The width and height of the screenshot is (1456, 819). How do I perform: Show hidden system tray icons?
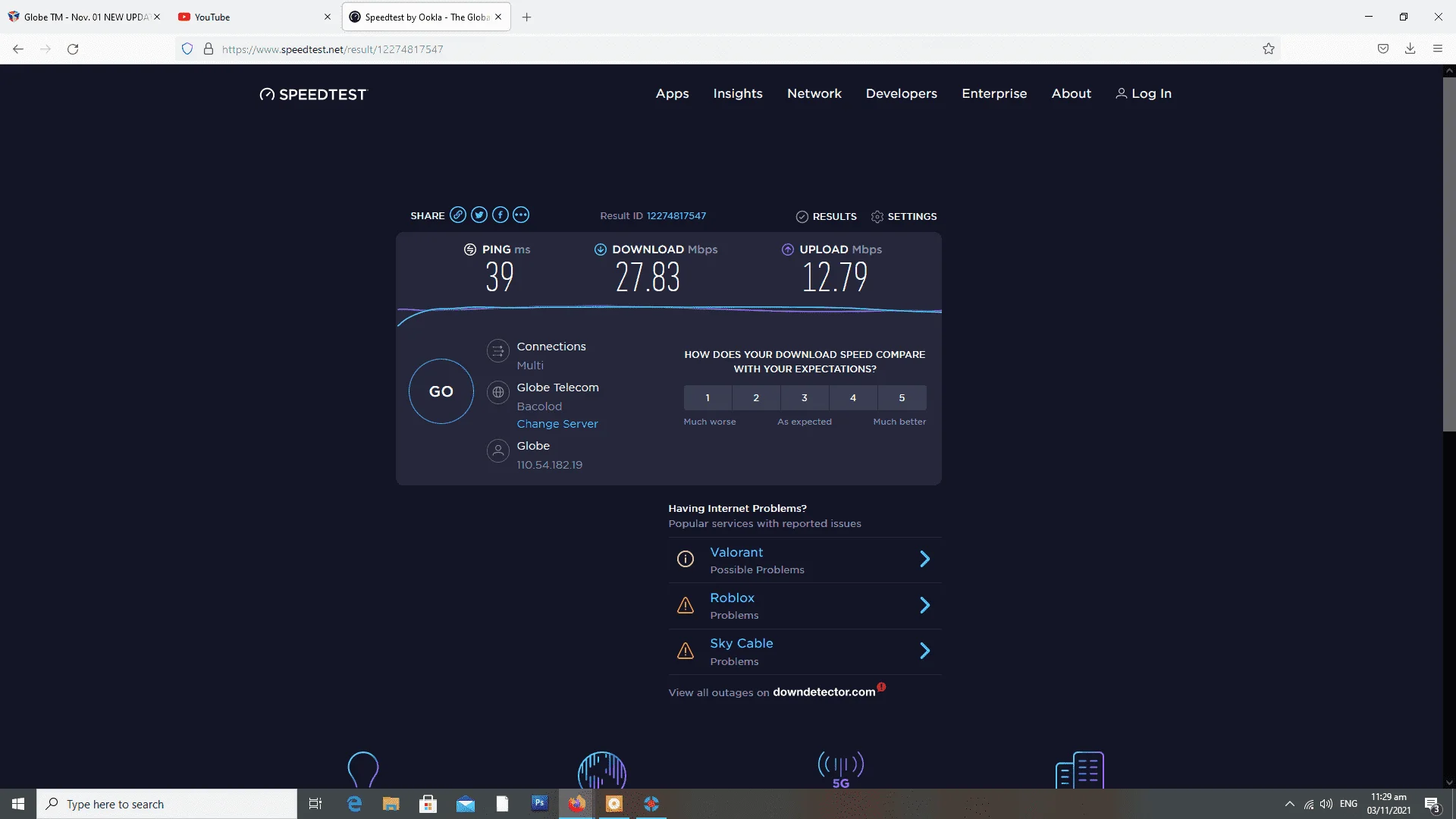[1289, 804]
